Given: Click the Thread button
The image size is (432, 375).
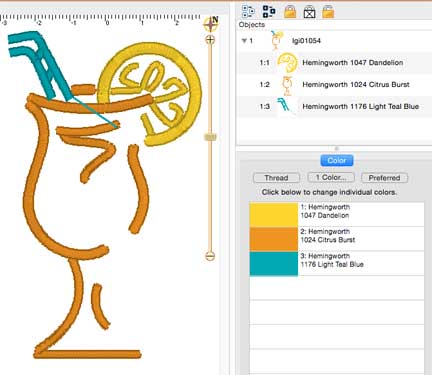Looking at the screenshot, I should pyautogui.click(x=276, y=178).
